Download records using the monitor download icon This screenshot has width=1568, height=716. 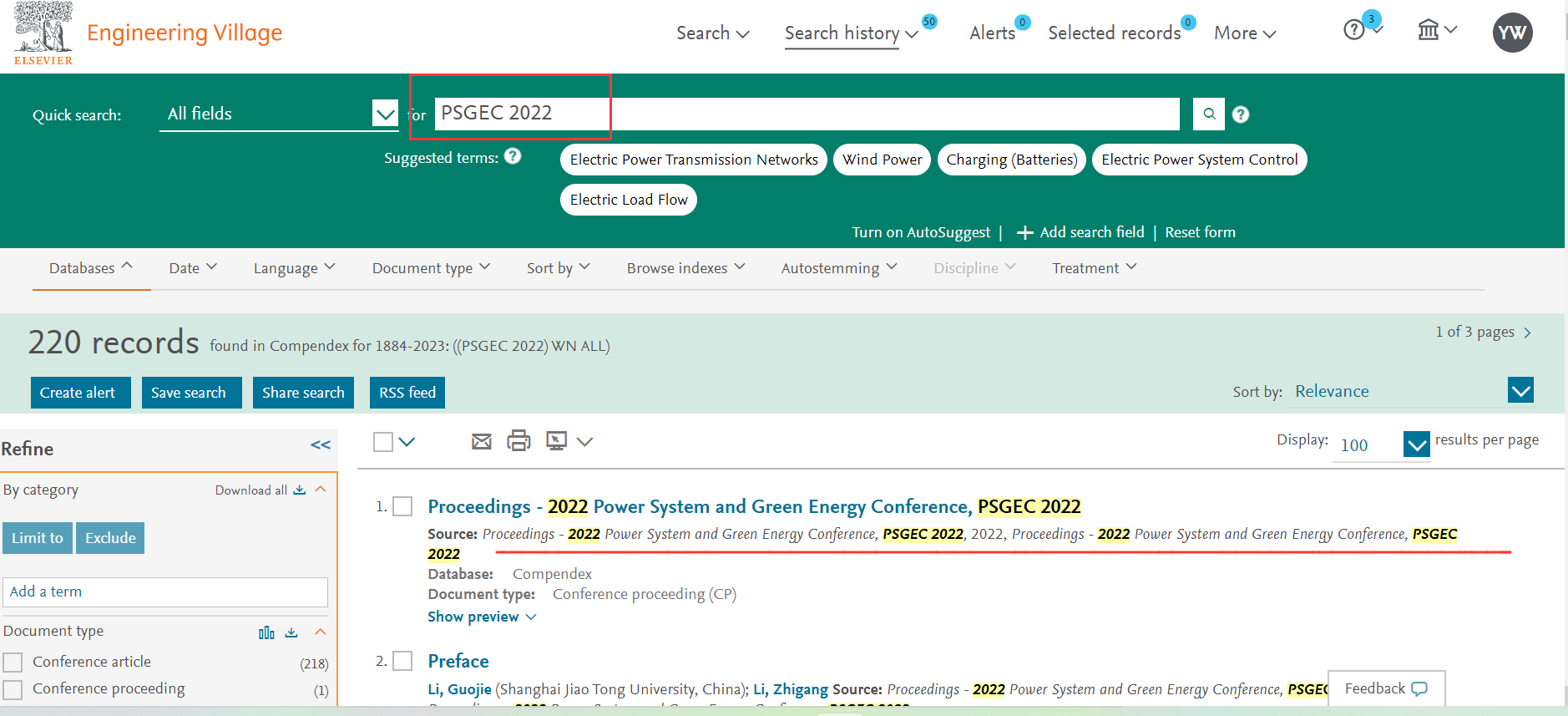(556, 440)
